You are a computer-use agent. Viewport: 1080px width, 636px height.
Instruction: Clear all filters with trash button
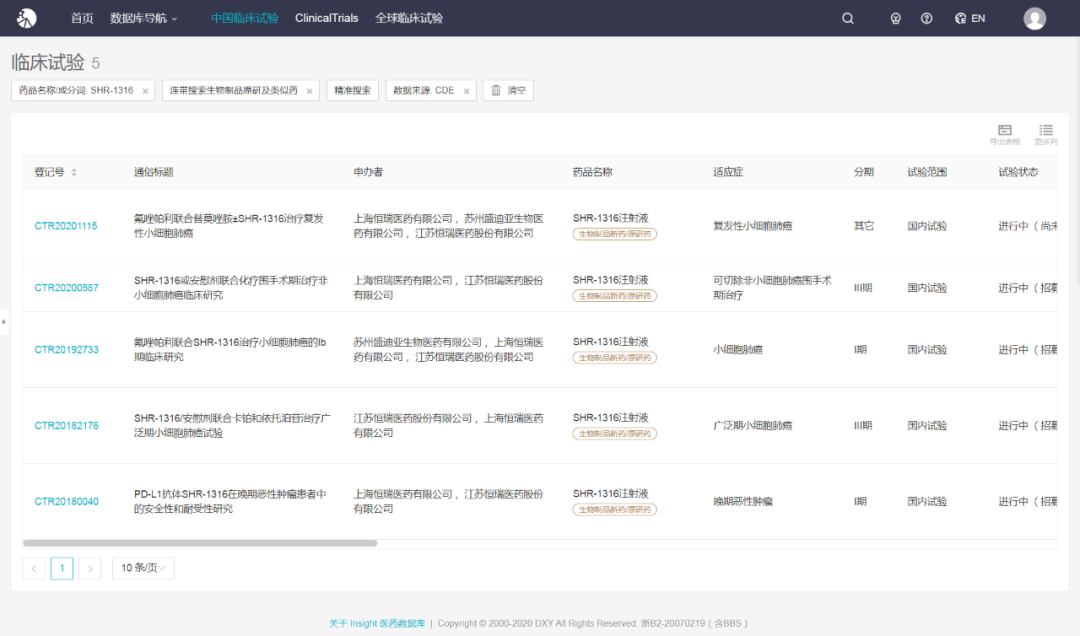coord(508,90)
